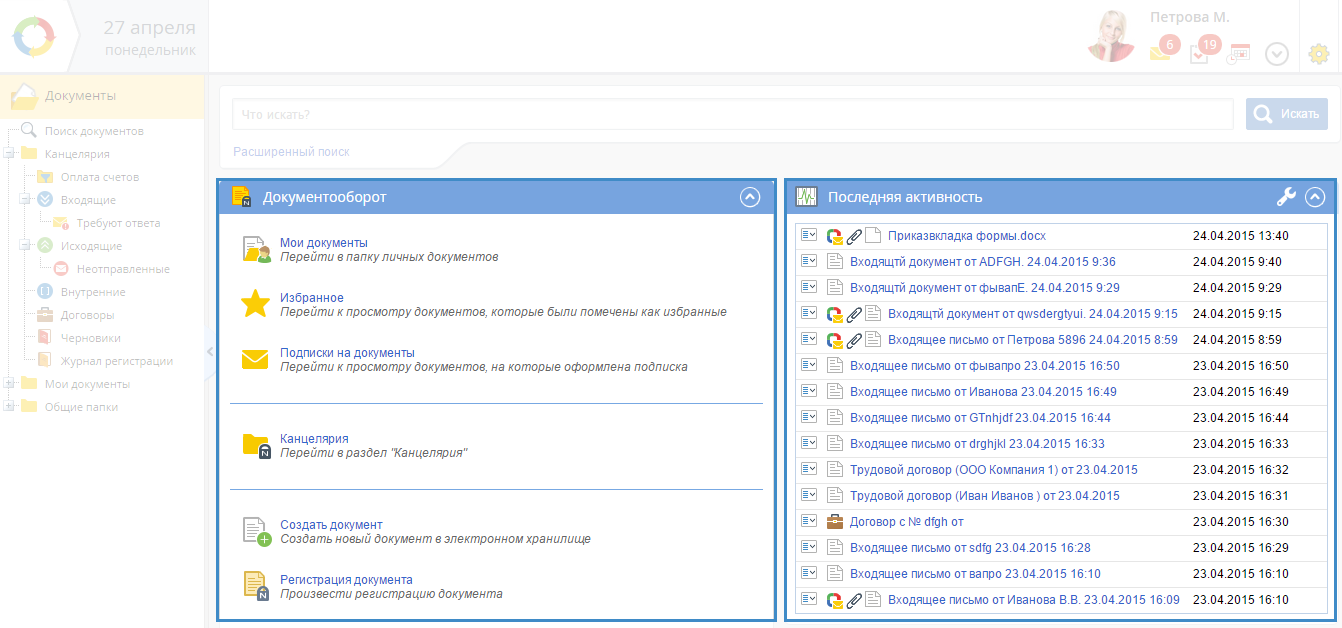
Task: Click the mail notifications envelope icon
Action: (1160, 53)
